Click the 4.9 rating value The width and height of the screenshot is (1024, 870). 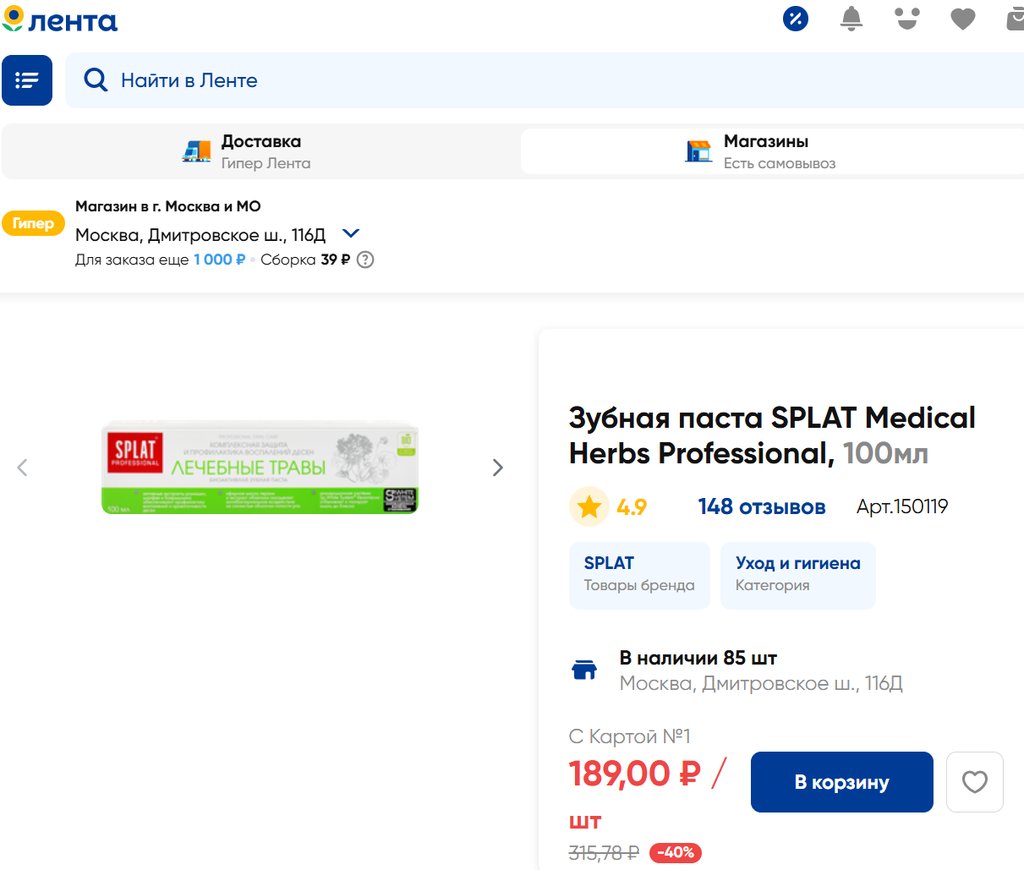coord(632,507)
